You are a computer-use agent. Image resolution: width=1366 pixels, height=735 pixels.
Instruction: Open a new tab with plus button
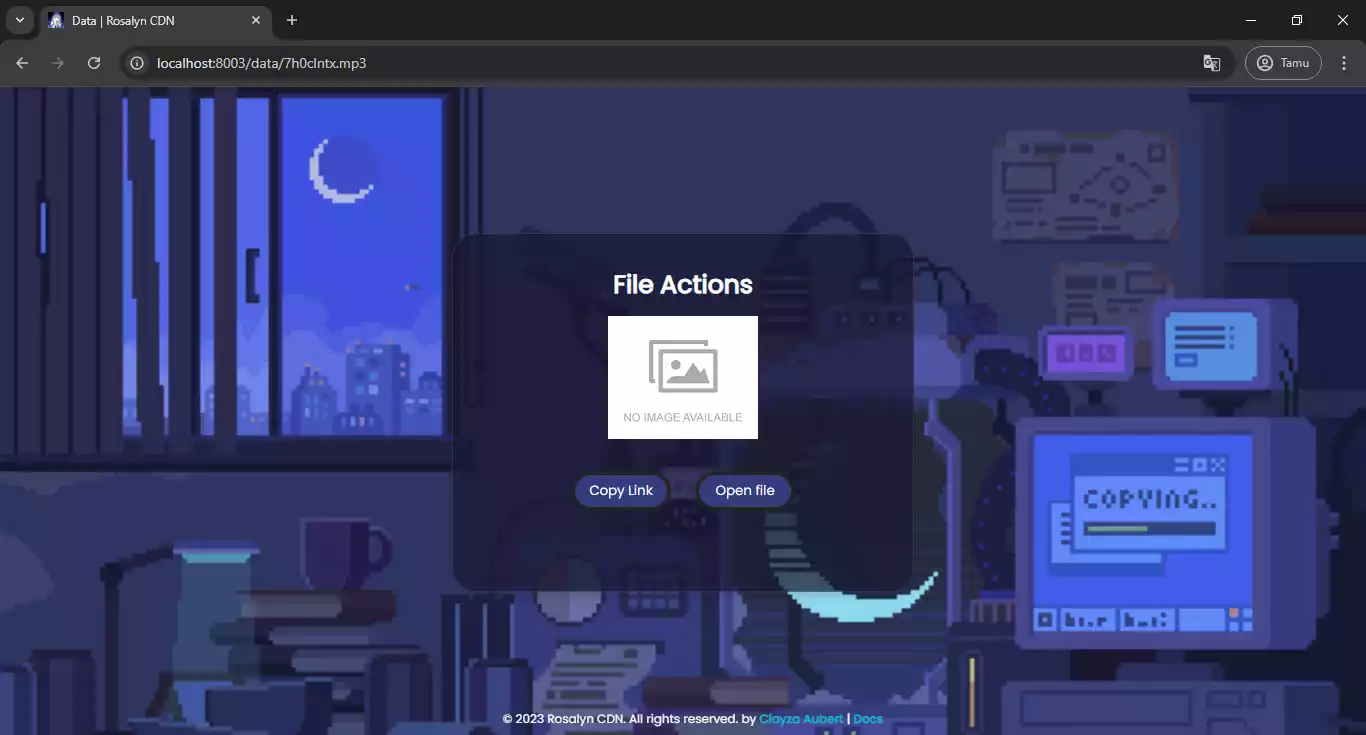[292, 20]
